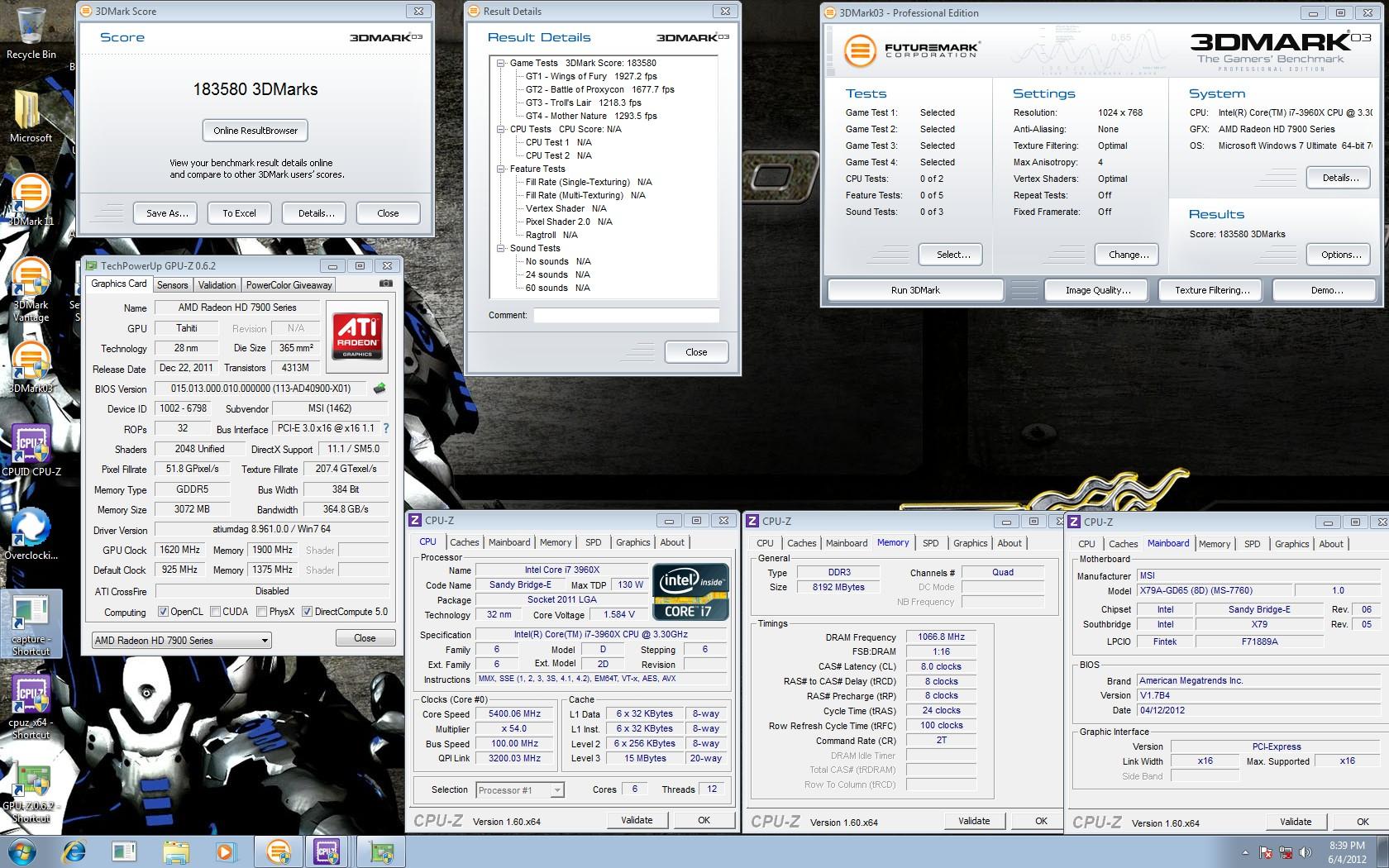The height and width of the screenshot is (868, 1389).
Task: Switch to GPU-Z taskbar button
Action: pyautogui.click(x=380, y=851)
